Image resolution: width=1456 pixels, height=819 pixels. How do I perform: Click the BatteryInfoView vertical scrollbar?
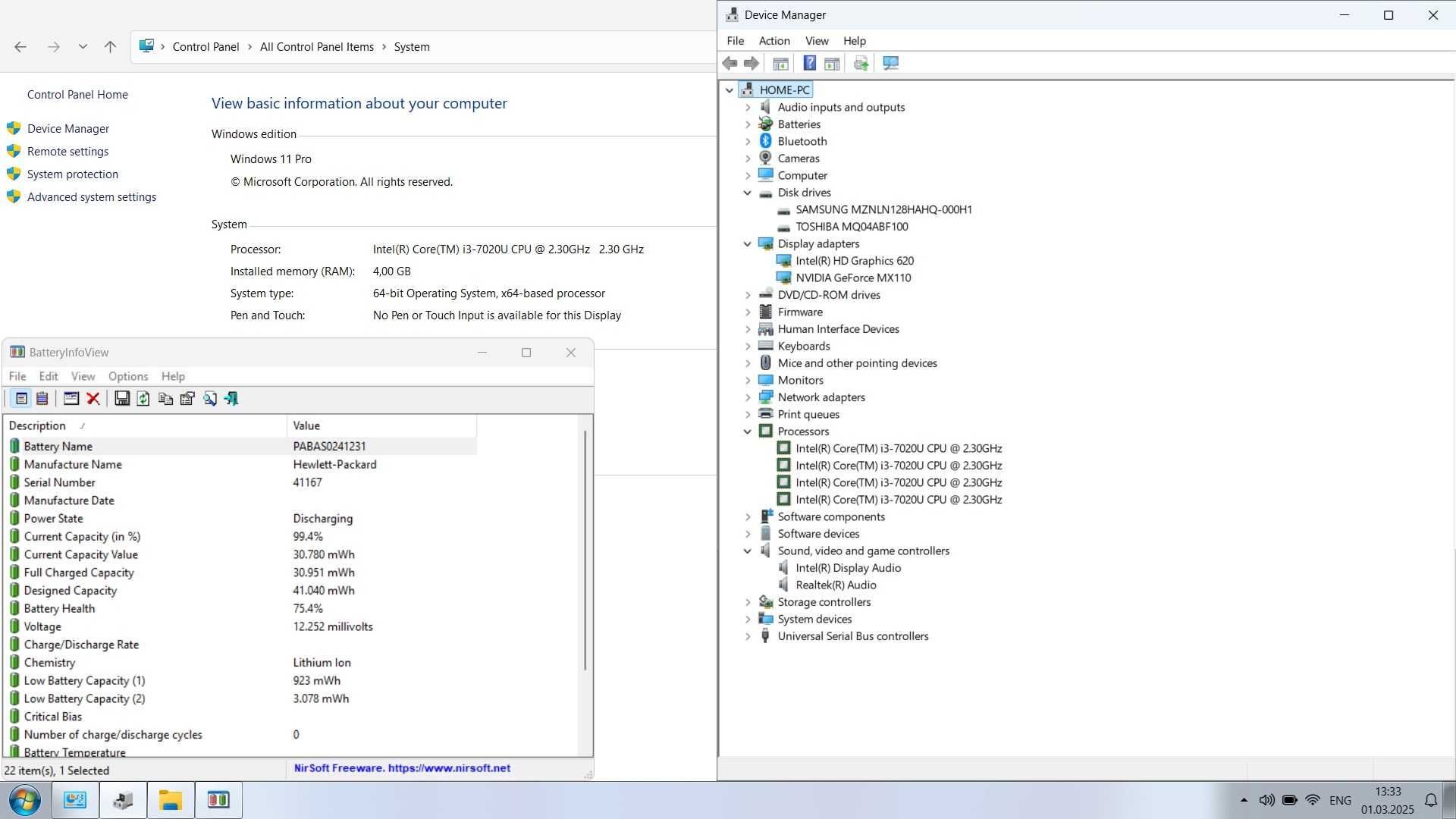tap(585, 551)
